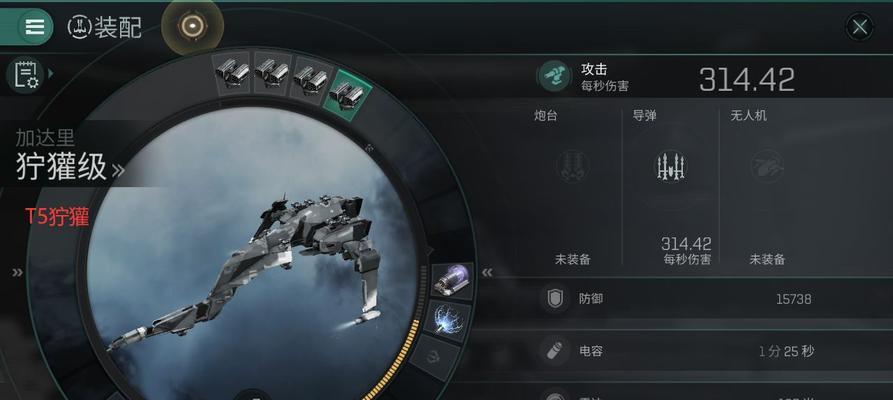Click the golden ship view icon

[x=192, y=26]
